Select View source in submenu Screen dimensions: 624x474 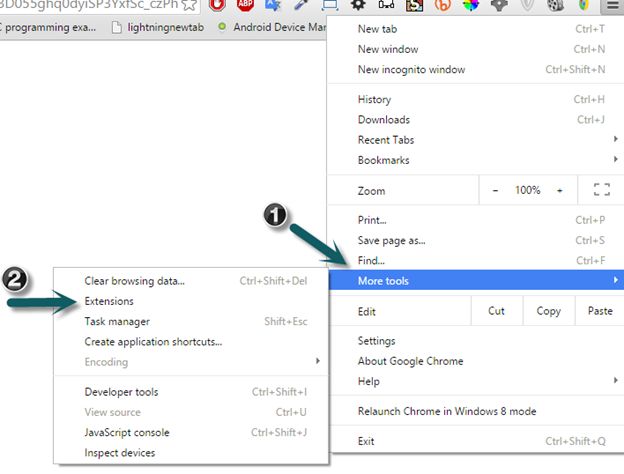point(191,412)
